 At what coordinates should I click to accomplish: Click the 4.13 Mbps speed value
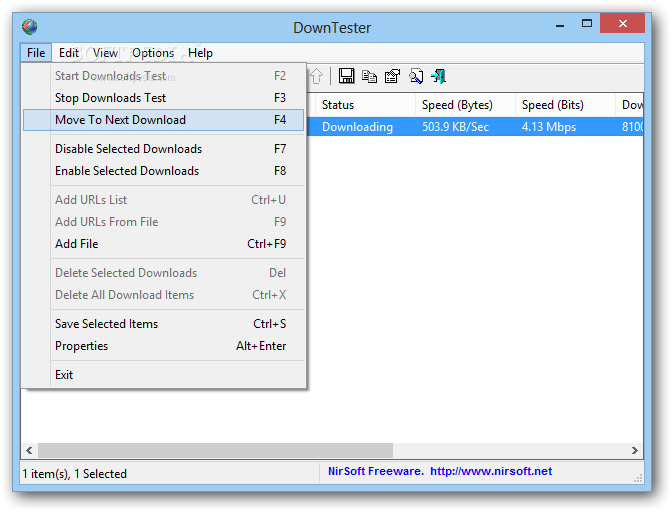click(549, 127)
